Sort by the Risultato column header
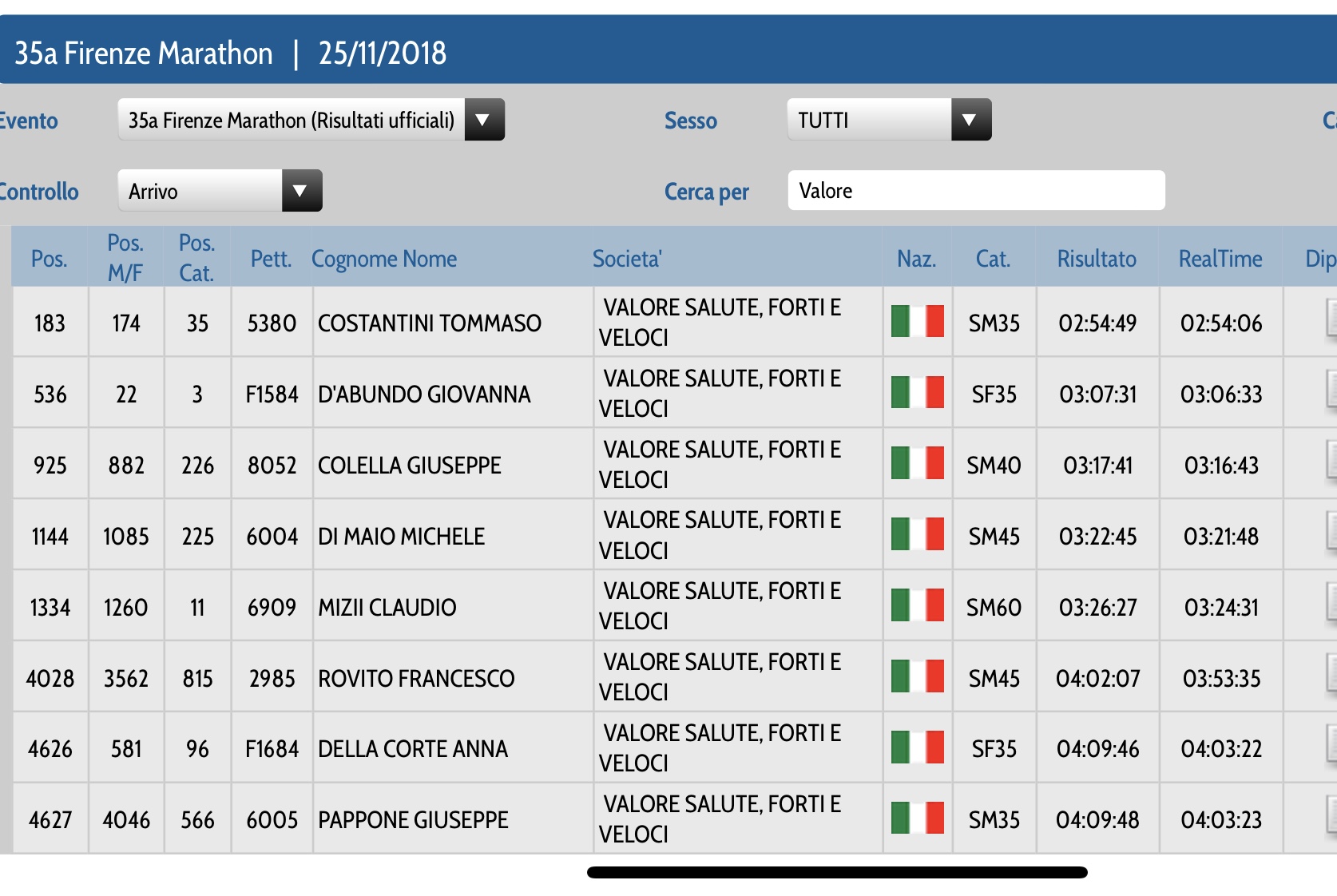Viewport: 1337px width, 896px height. tap(1096, 259)
